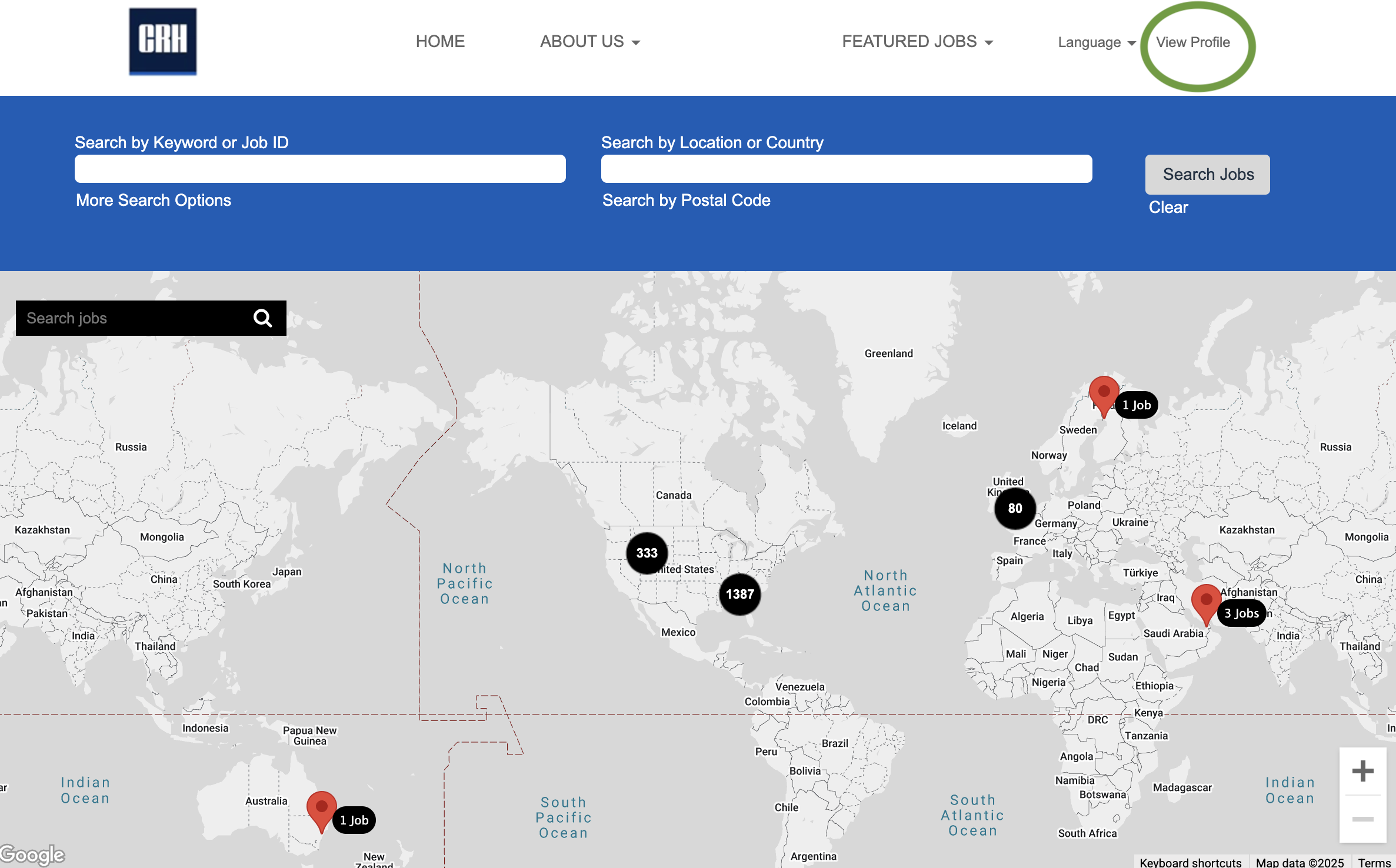Click the 1 Job label near Sweden
Image resolution: width=1396 pixels, height=868 pixels.
point(1137,405)
